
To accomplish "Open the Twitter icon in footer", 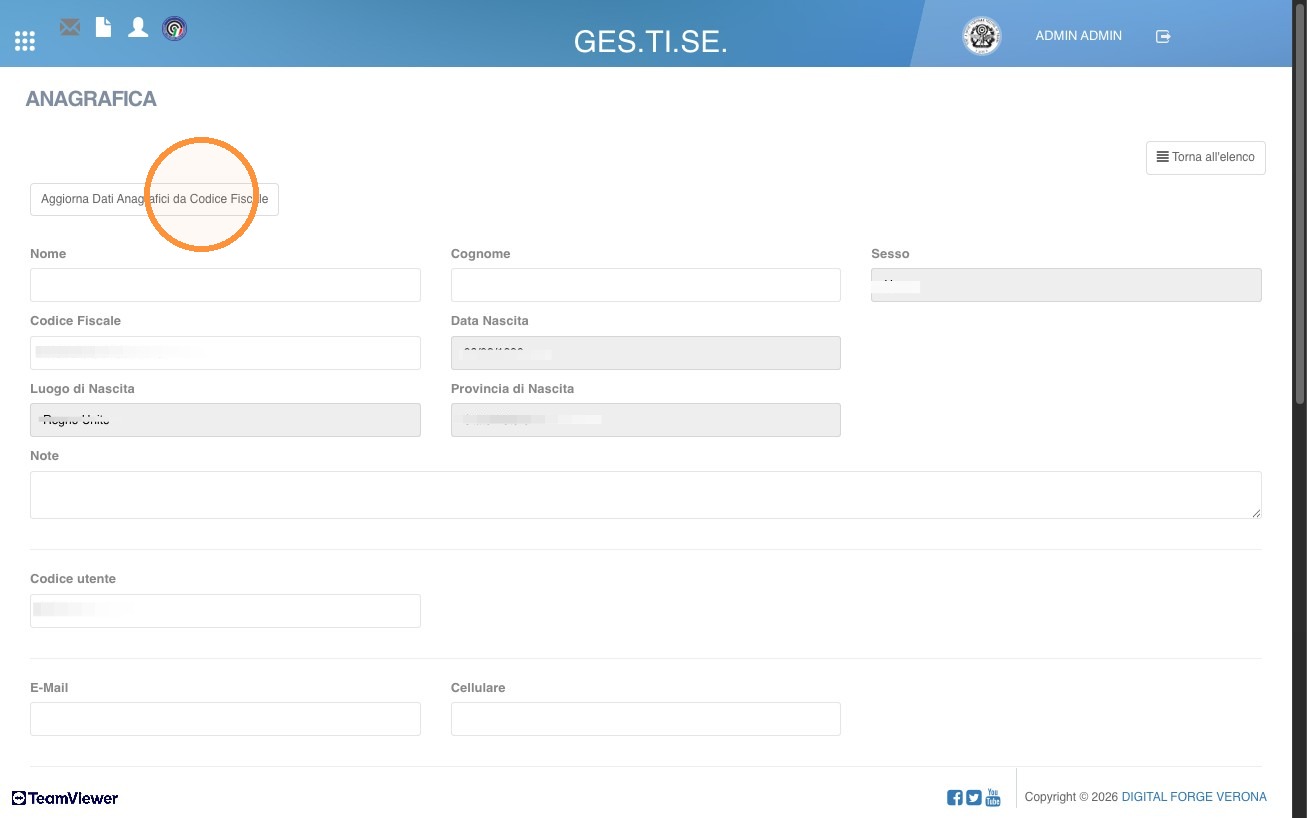I will [974, 798].
